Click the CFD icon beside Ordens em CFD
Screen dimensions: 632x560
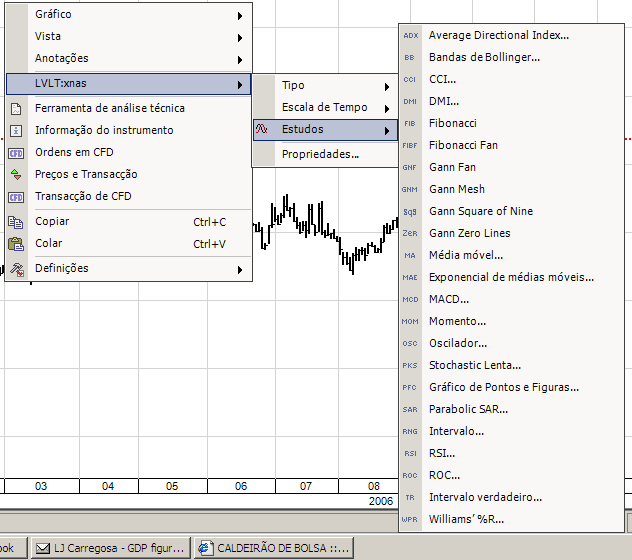pyautogui.click(x=16, y=153)
